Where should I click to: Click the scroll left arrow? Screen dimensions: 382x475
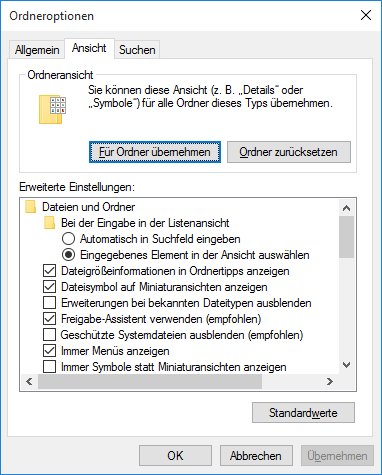[x=29, y=381]
